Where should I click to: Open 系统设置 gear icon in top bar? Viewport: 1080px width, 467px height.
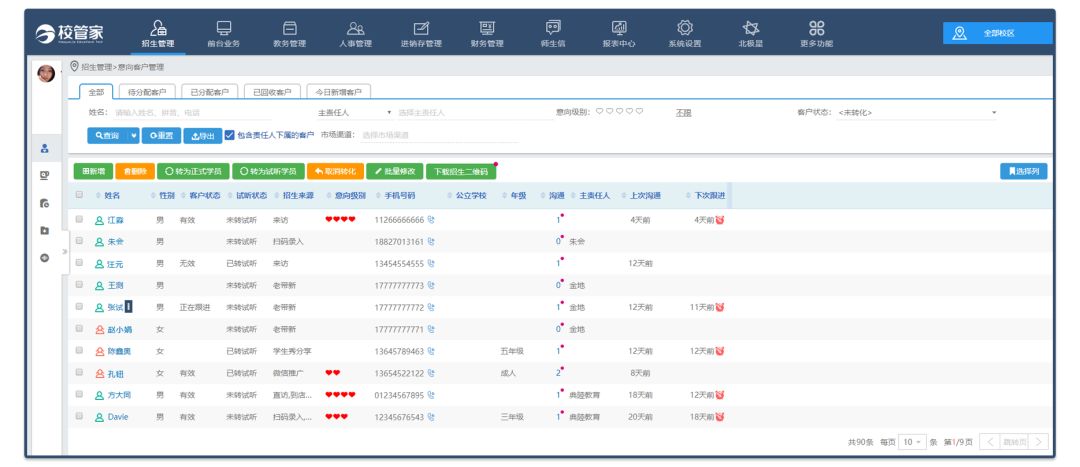(x=685, y=28)
